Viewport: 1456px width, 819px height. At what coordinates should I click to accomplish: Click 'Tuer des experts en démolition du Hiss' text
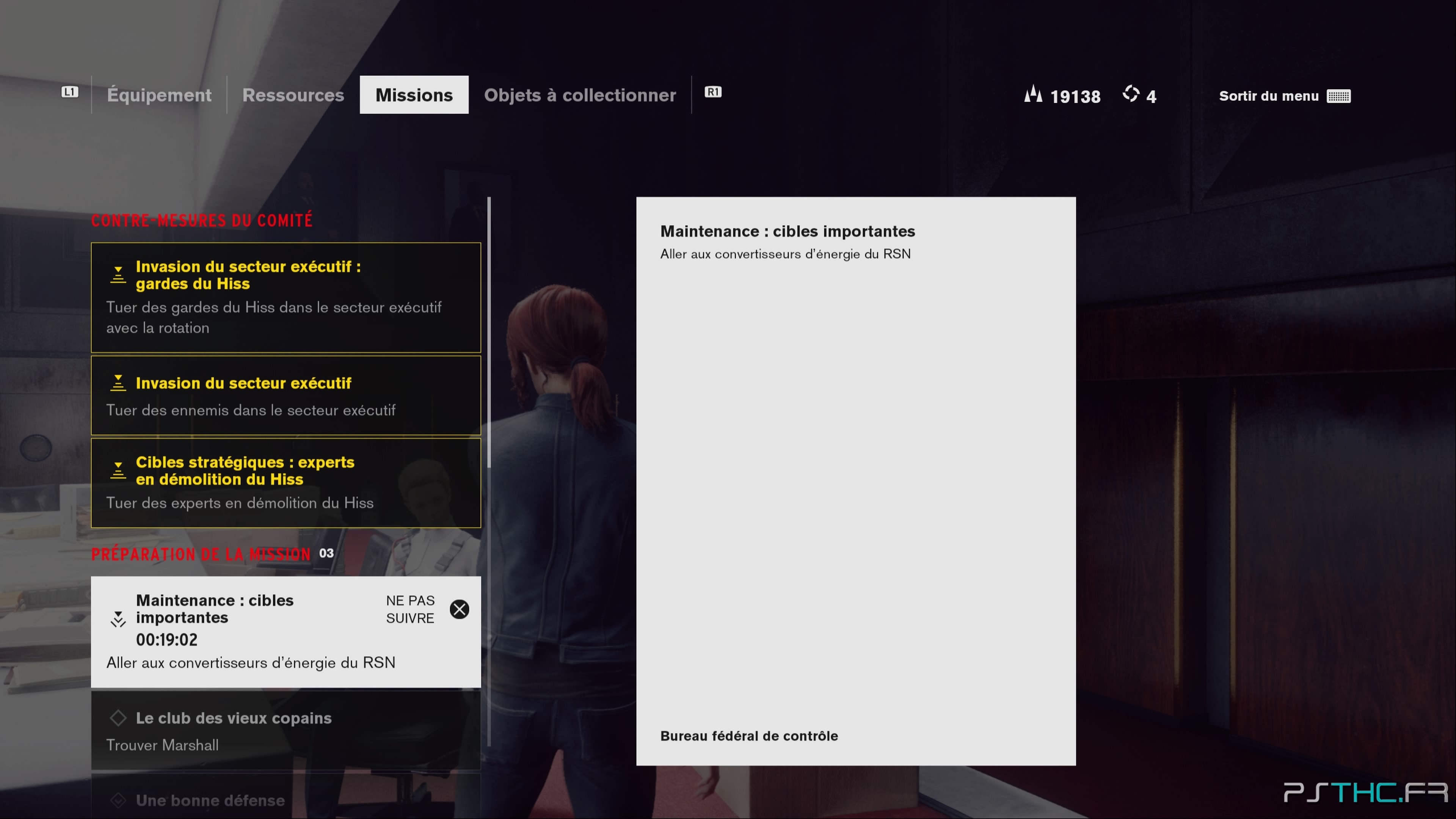(x=240, y=503)
